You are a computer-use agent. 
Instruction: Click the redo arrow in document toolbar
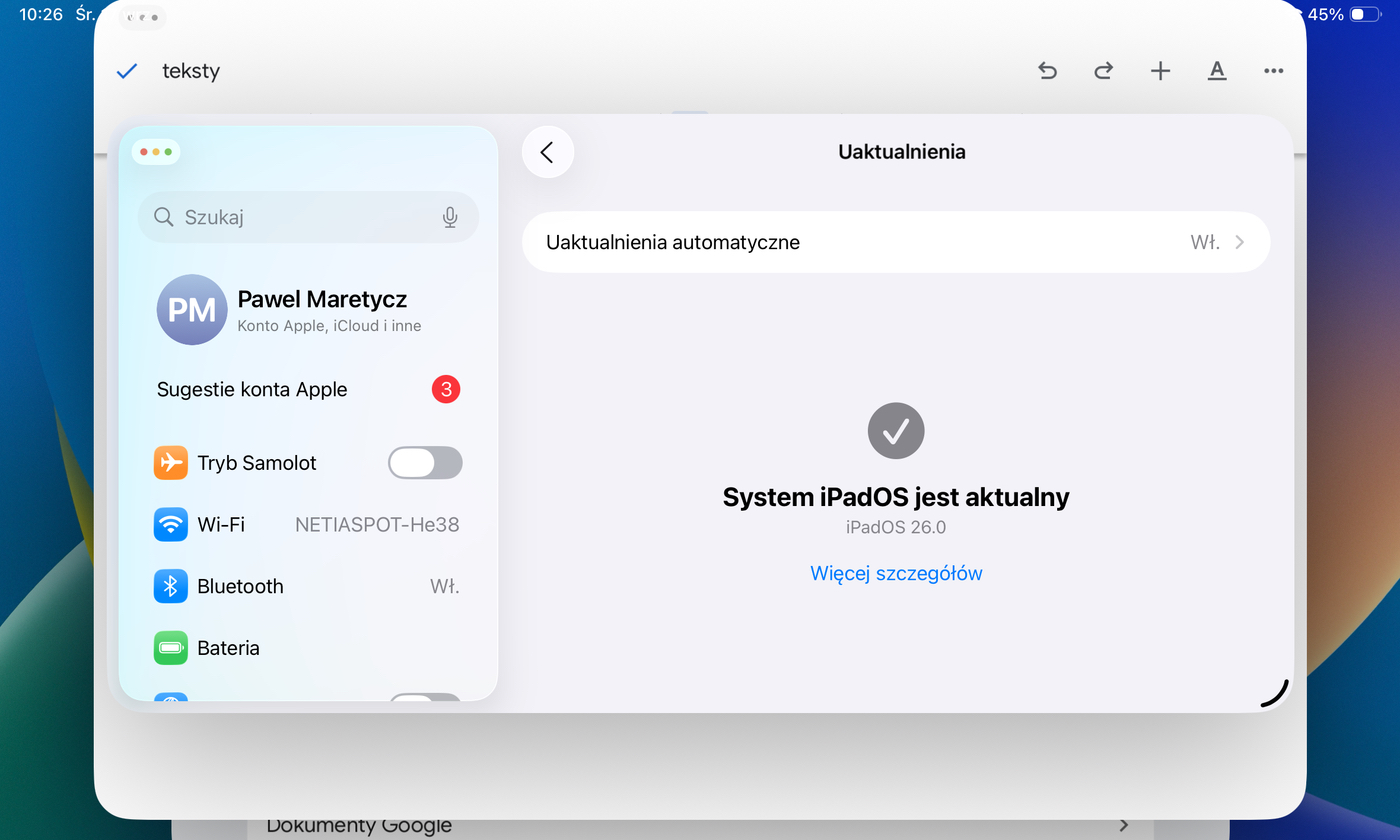[x=1103, y=71]
